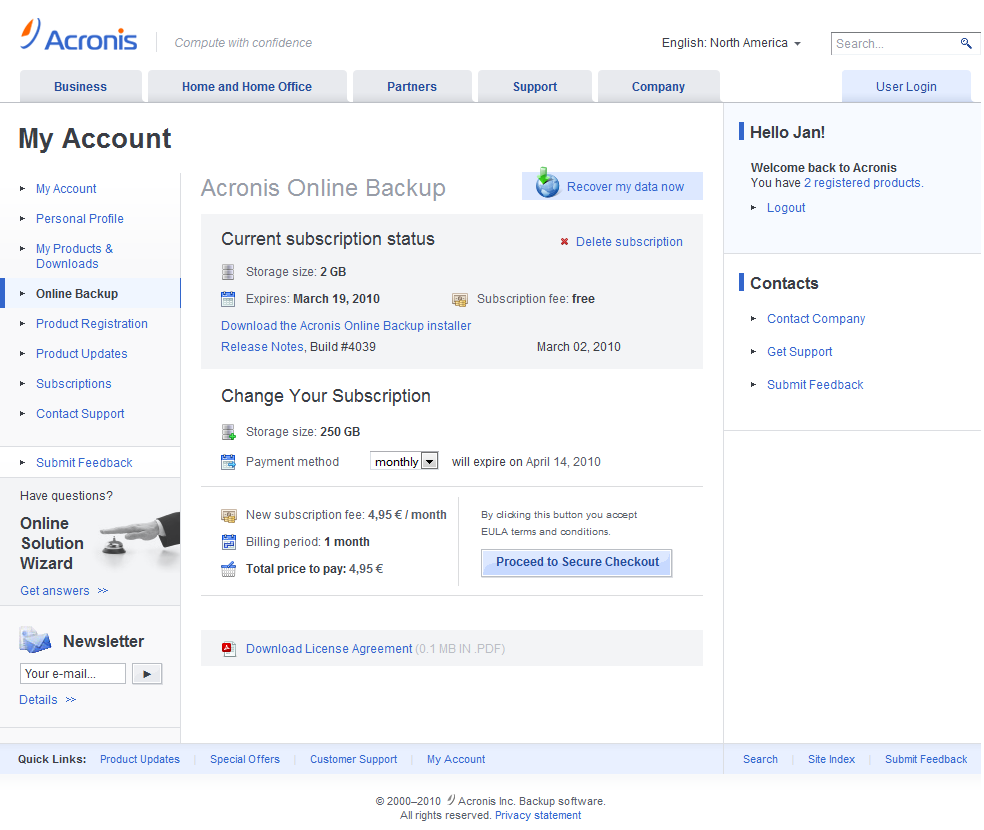Click the PDF icon for License Agreement
Image resolution: width=984 pixels, height=830 pixels.
(x=228, y=649)
